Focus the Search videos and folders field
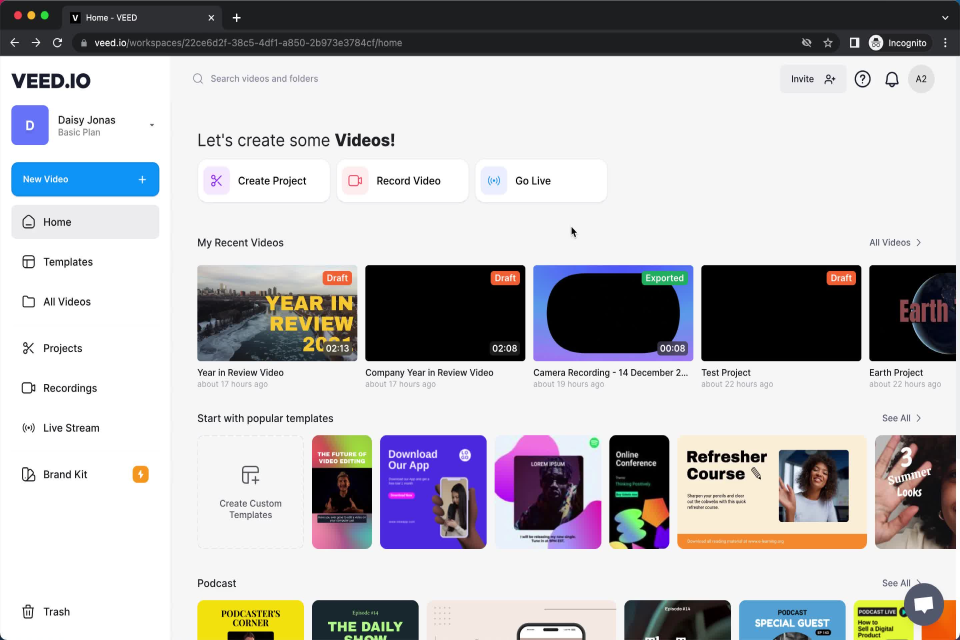 pos(264,78)
